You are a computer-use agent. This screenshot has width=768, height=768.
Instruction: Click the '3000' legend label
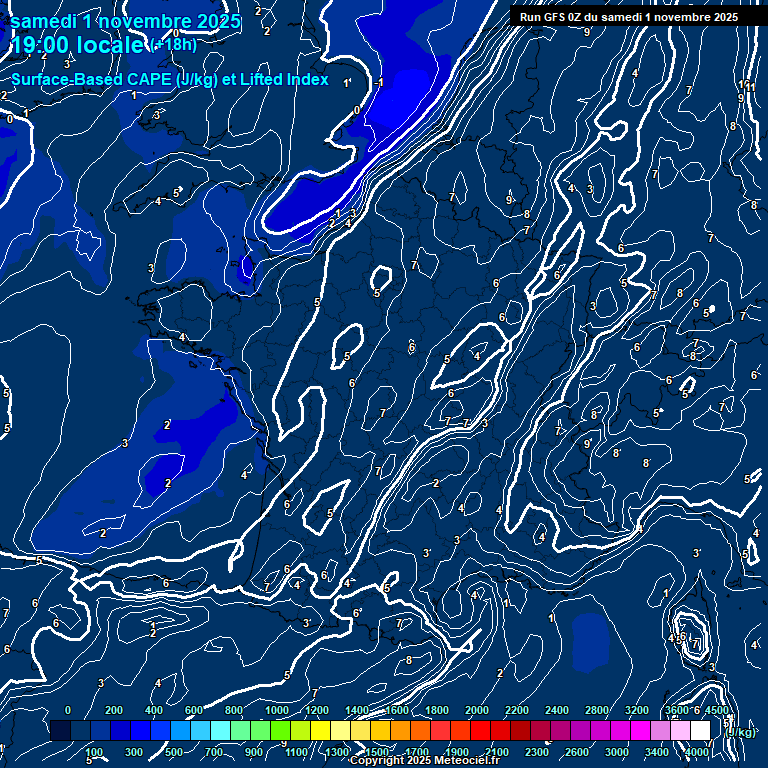coord(617,752)
